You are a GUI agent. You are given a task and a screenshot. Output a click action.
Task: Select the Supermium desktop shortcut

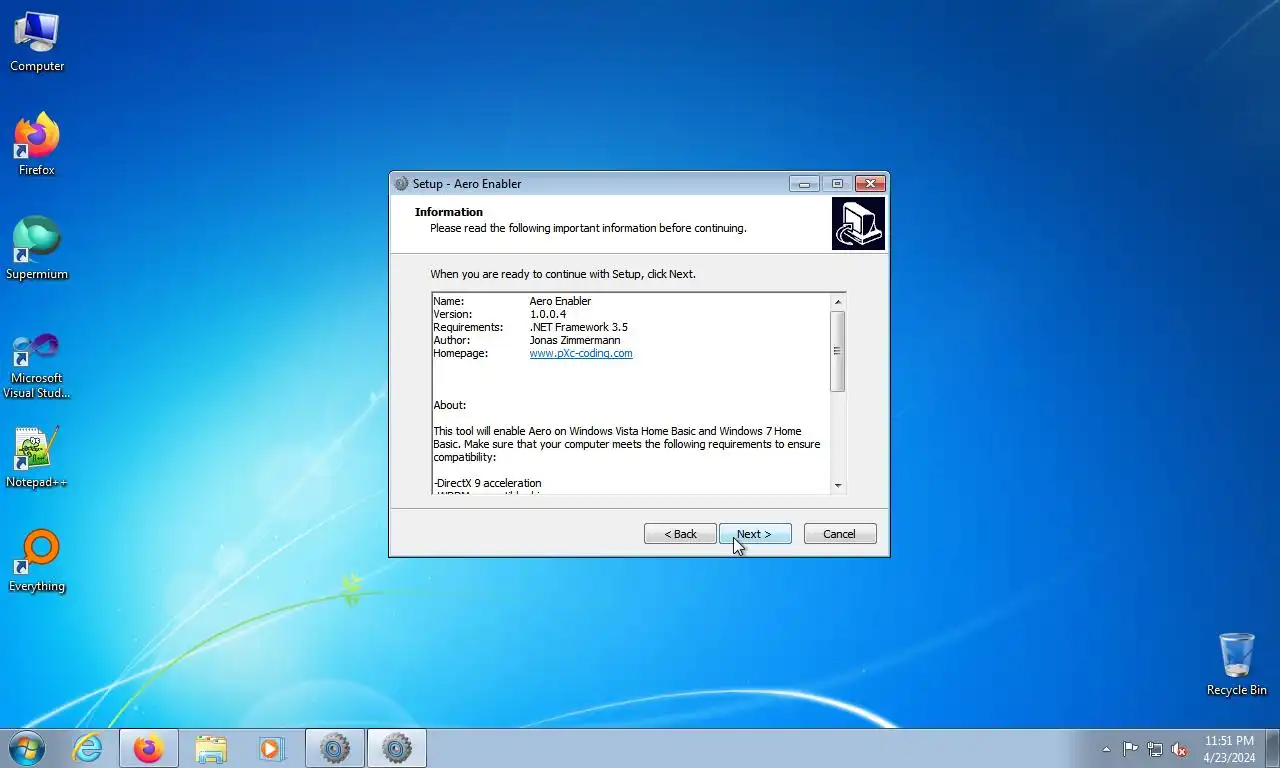pos(37,249)
